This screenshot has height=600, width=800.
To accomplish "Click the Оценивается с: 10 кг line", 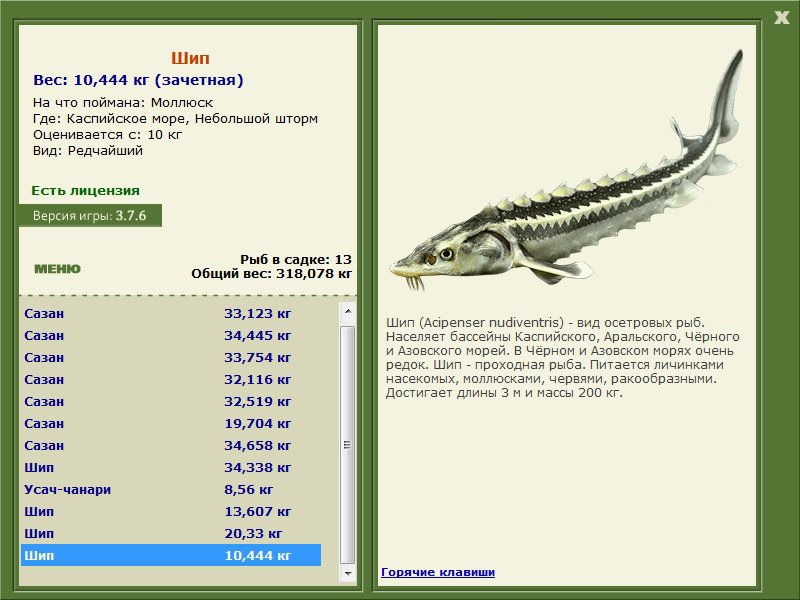I will [107, 135].
